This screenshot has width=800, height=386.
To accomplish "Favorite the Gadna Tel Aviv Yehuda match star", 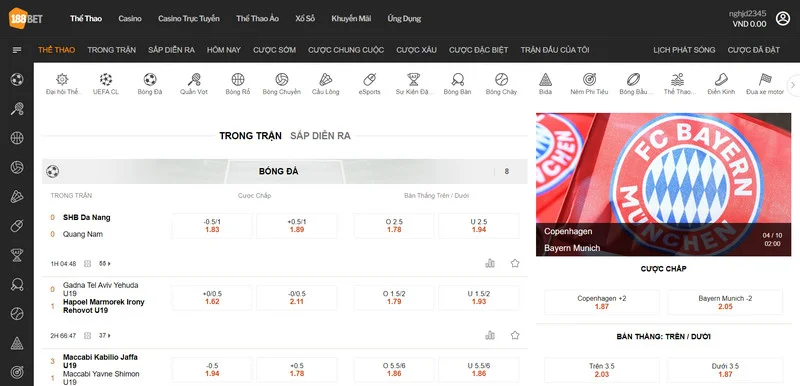I will coord(515,335).
